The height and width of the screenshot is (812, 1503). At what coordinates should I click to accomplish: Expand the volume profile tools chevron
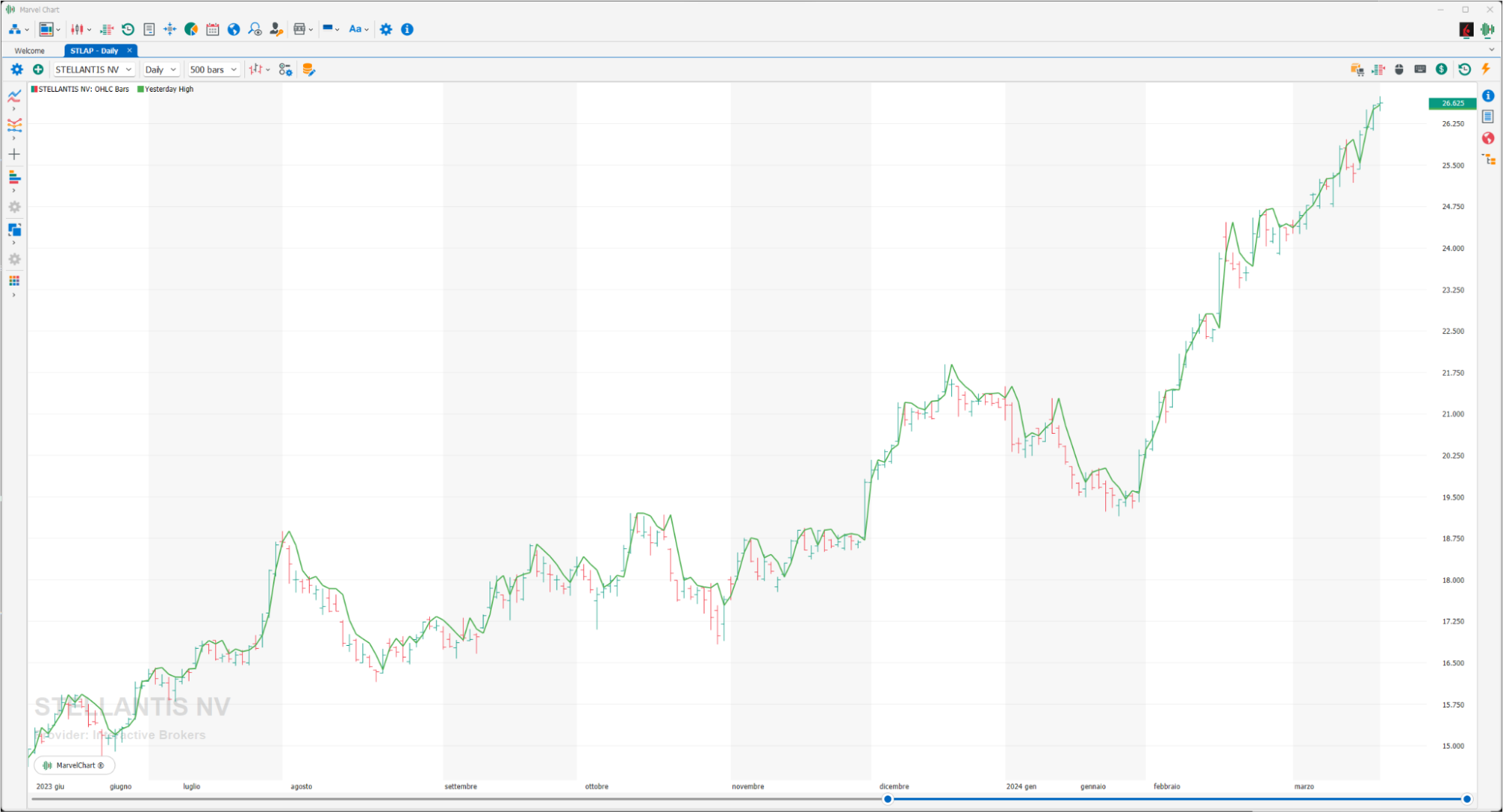click(x=14, y=191)
